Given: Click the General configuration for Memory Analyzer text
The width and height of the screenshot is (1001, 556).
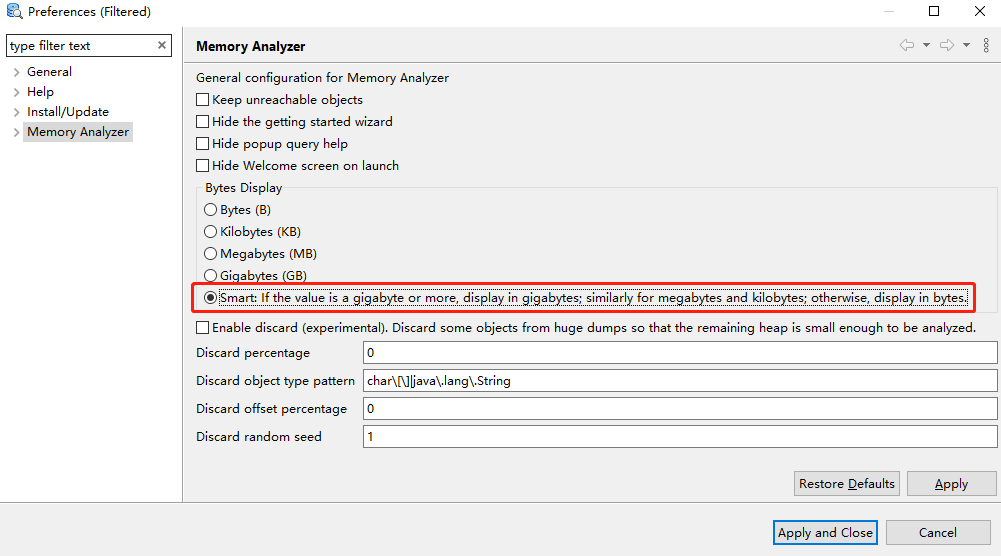Looking at the screenshot, I should pos(322,77).
